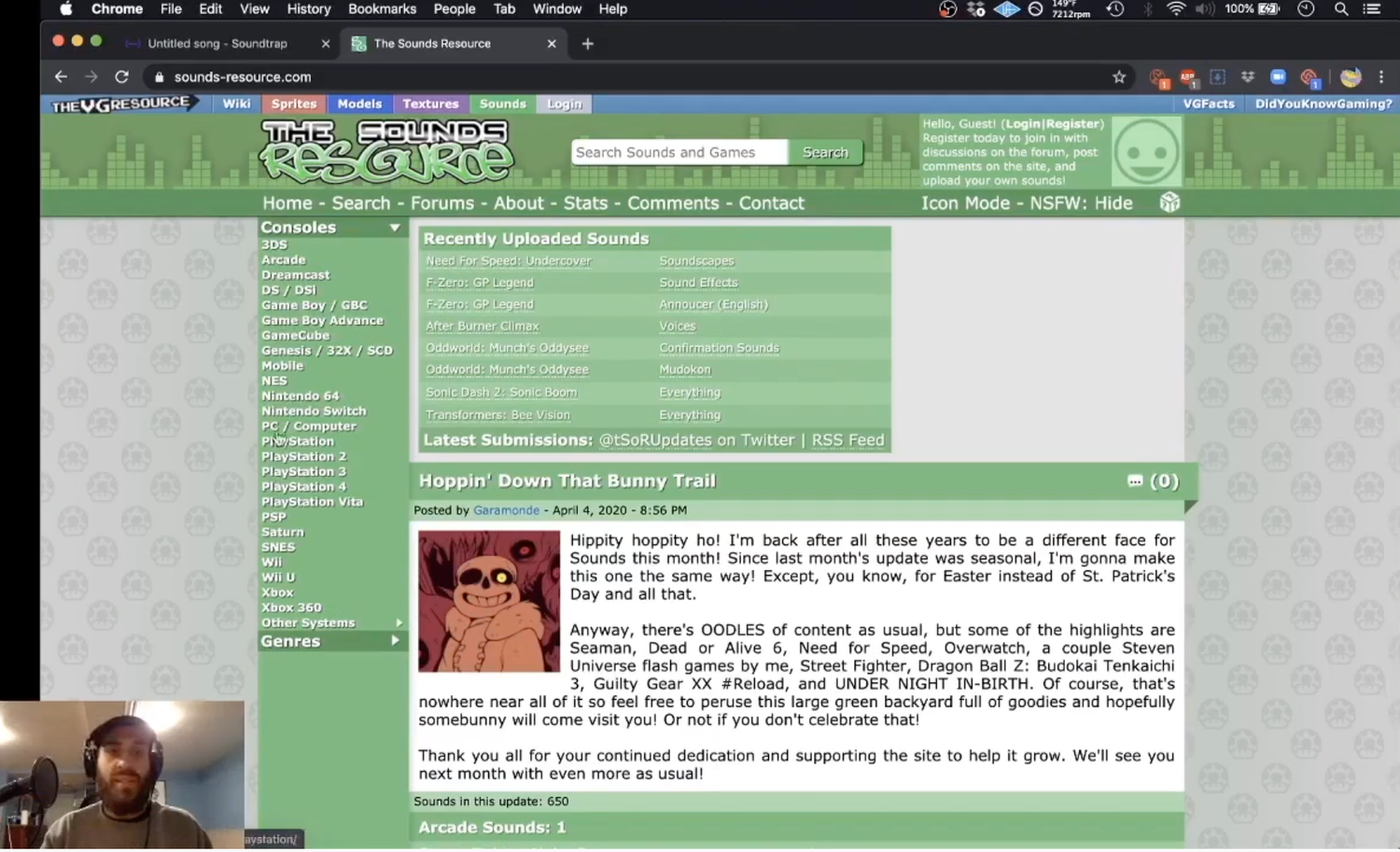Toggle the NSFW: Hide setting
The height and width of the screenshot is (852, 1400).
click(1081, 203)
